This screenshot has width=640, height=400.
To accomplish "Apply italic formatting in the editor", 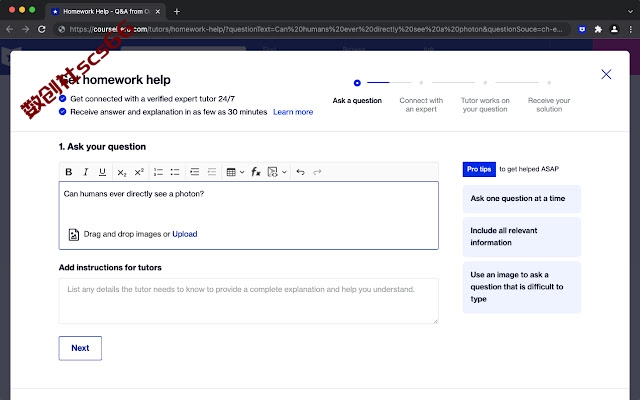I will (x=85, y=172).
